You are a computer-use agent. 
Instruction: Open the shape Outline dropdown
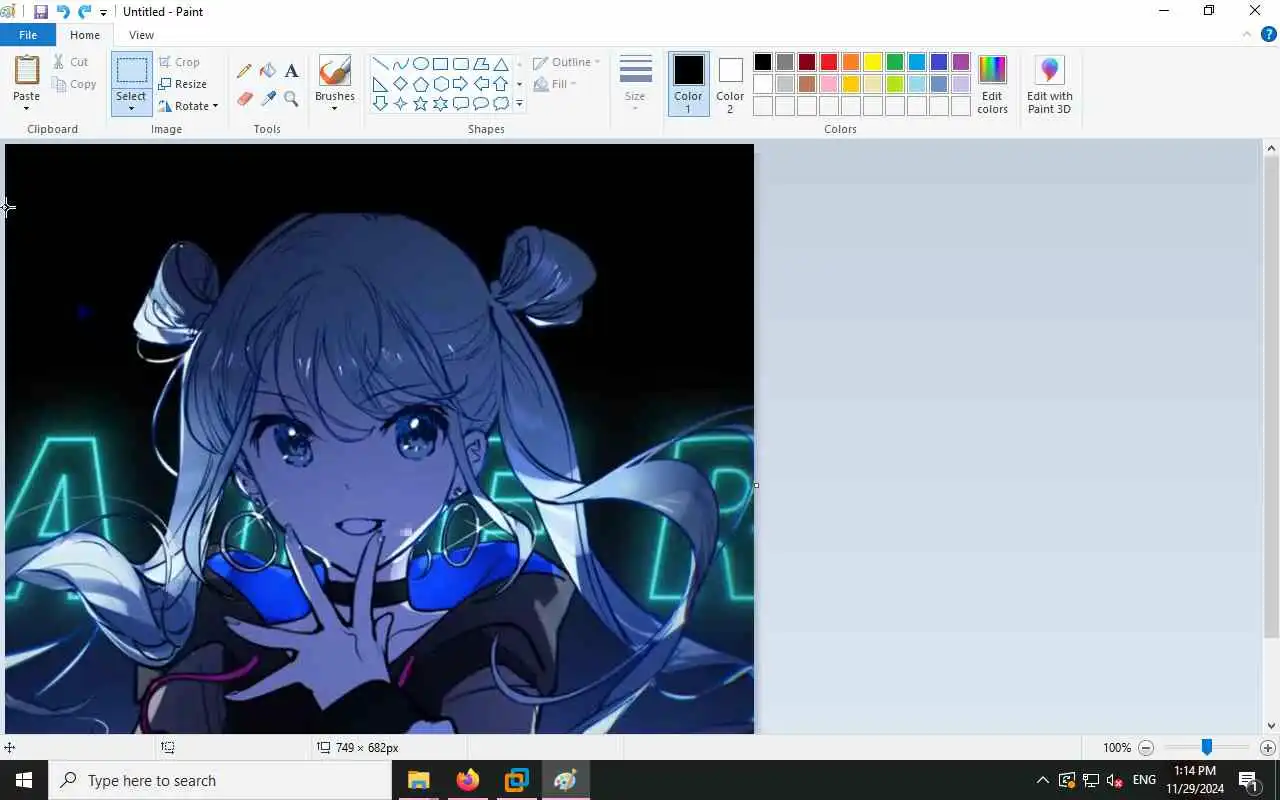click(566, 62)
